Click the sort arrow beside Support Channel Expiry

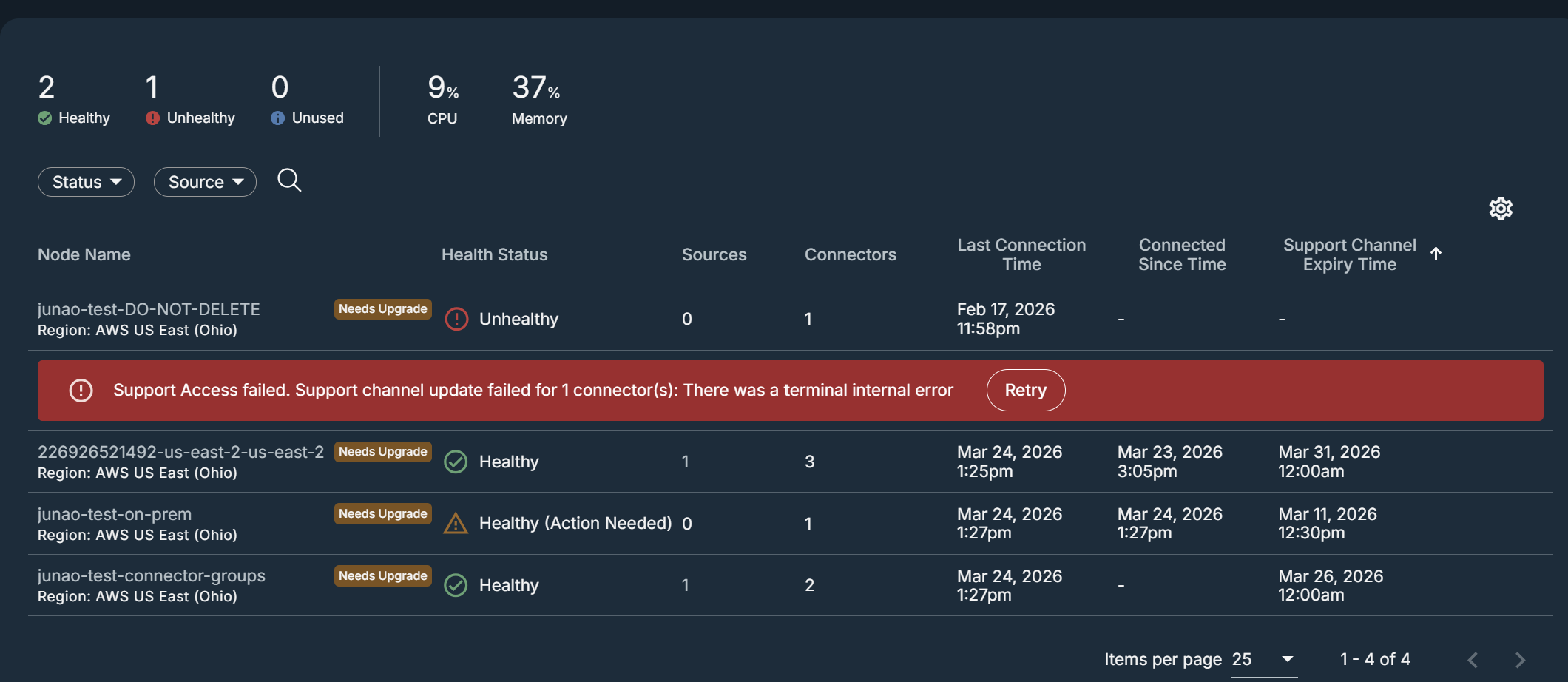point(1436,254)
